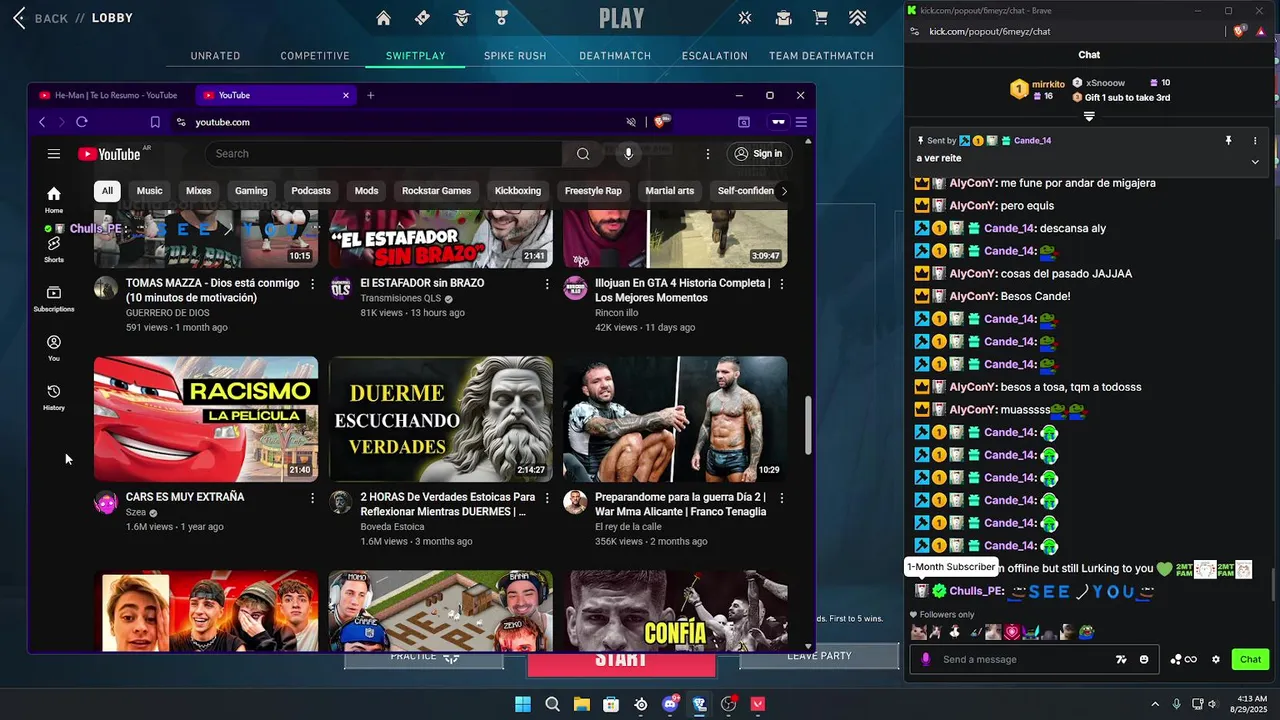Open options for Preparandome para la guerra video
The image size is (1280, 720).
[x=781, y=497]
